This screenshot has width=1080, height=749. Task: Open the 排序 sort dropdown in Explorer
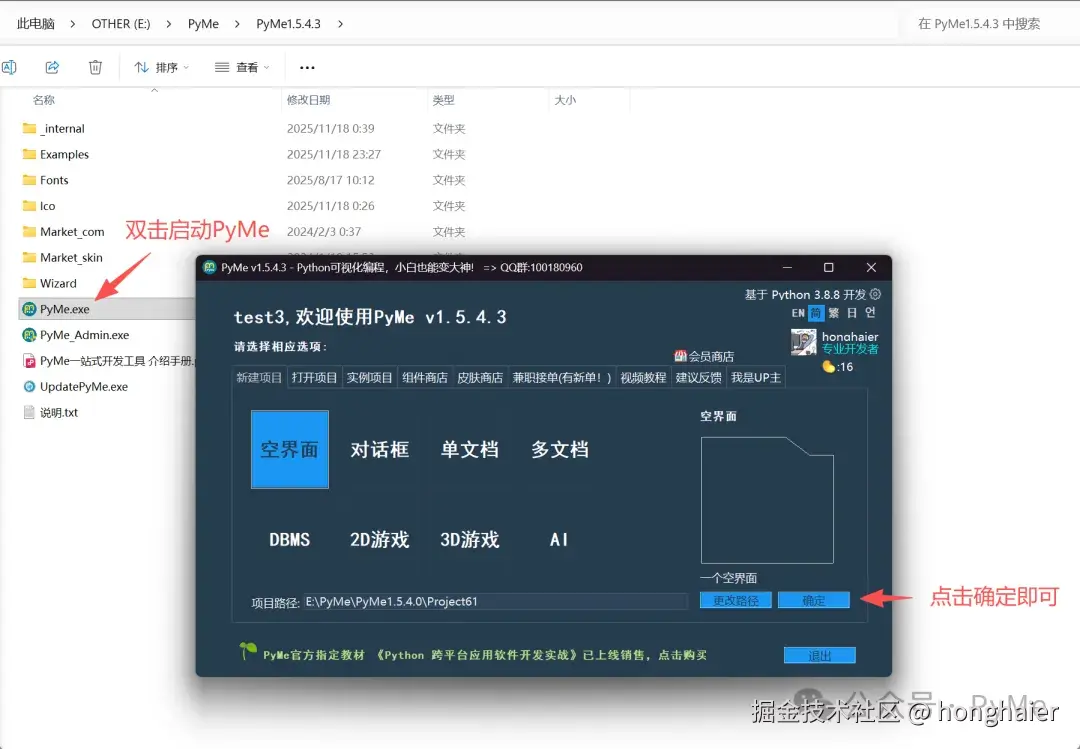(x=161, y=67)
